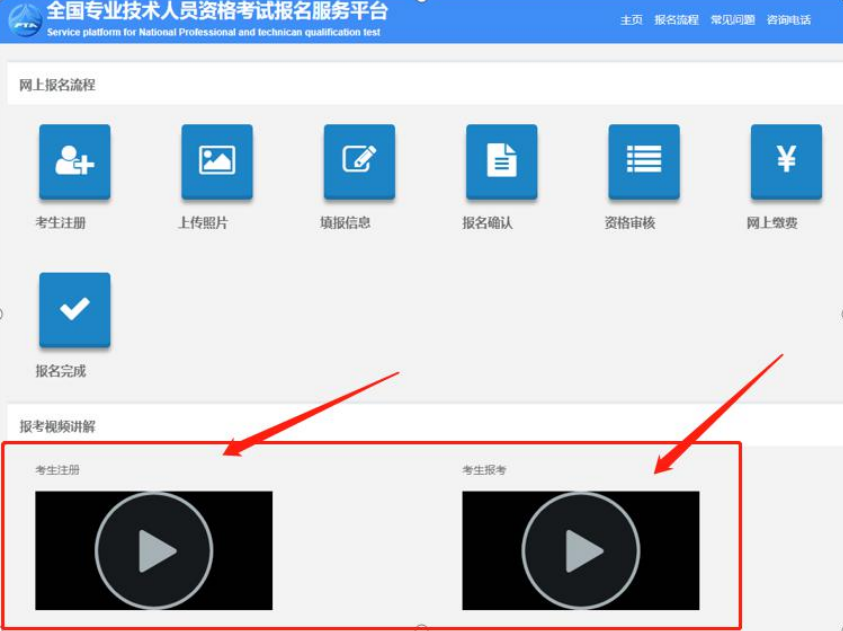Open the 填报信息 form-filling icon

359,161
